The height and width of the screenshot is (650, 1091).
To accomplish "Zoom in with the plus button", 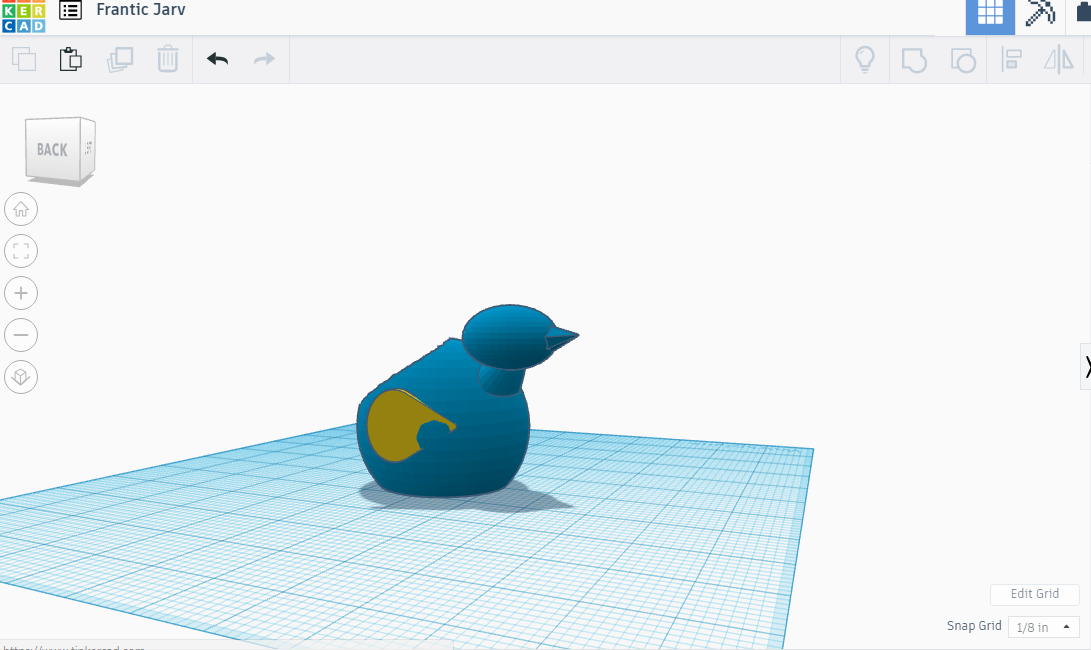I will click(21, 293).
